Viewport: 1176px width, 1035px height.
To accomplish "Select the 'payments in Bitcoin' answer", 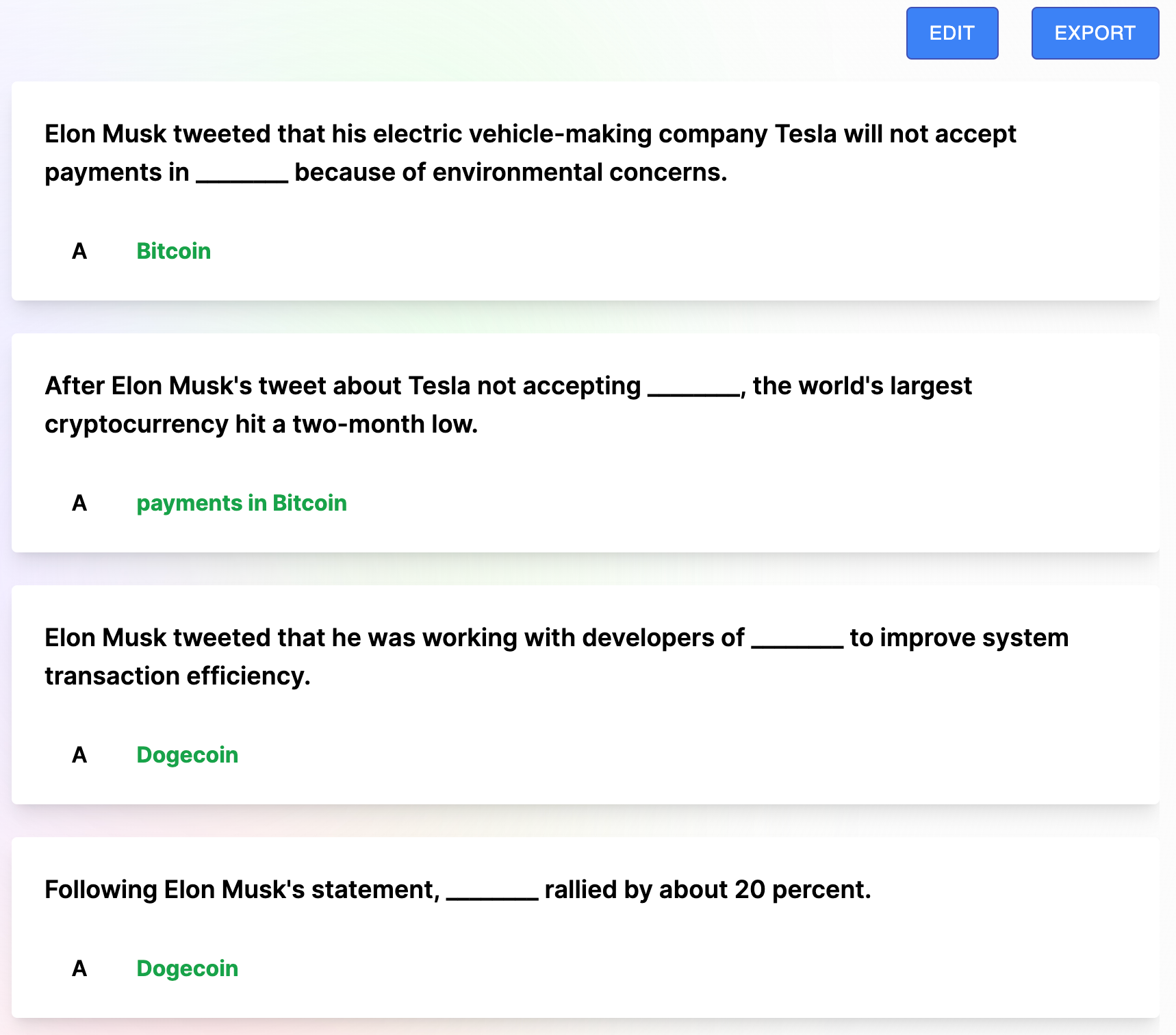I will point(242,503).
